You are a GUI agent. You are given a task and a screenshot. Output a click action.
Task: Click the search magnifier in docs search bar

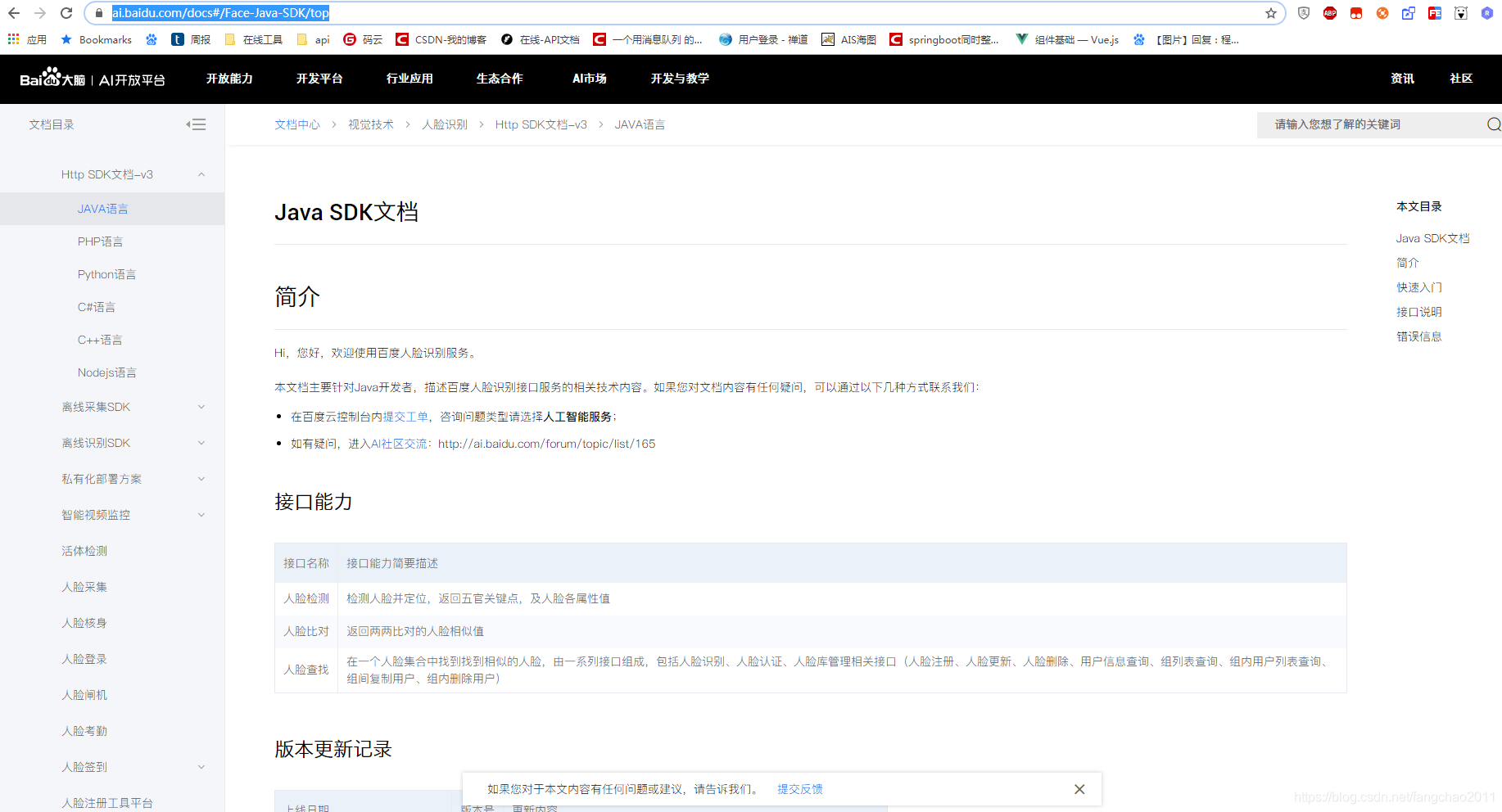[1493, 124]
